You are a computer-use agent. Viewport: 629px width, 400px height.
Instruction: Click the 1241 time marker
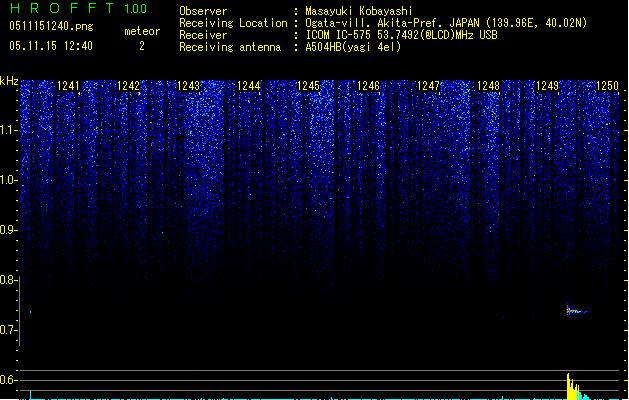click(68, 86)
